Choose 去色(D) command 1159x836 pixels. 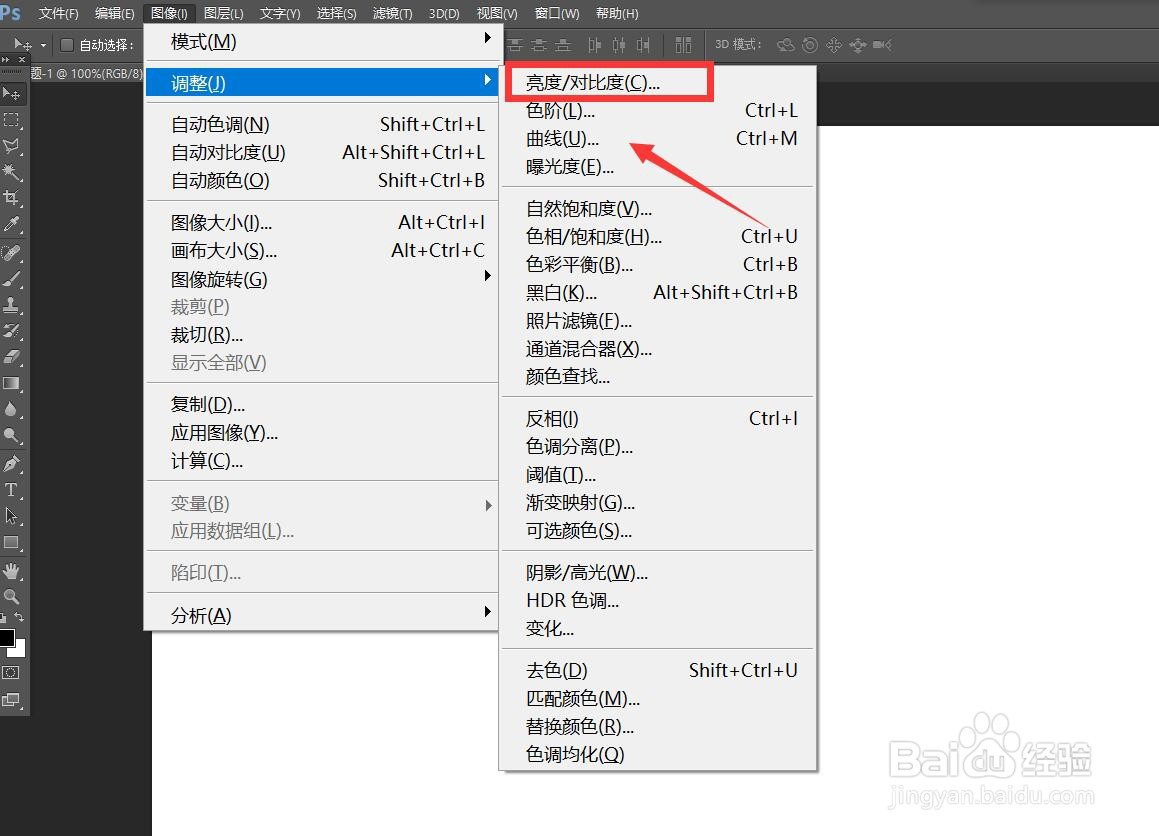[658, 670]
